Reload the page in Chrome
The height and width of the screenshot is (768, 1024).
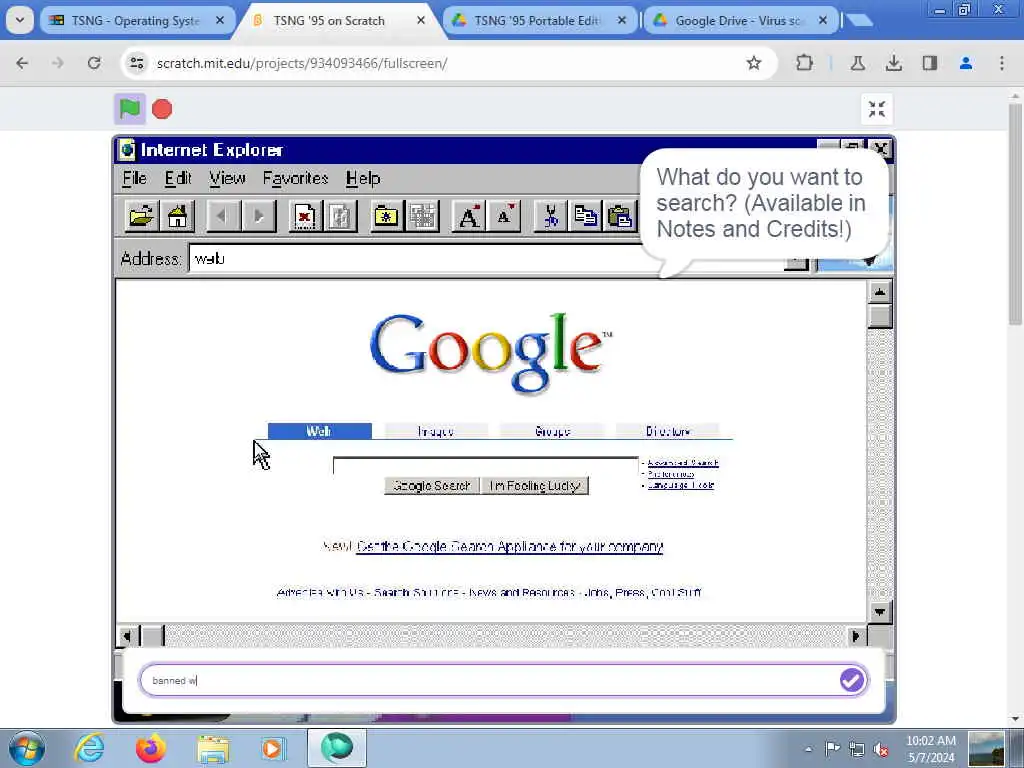(x=94, y=63)
